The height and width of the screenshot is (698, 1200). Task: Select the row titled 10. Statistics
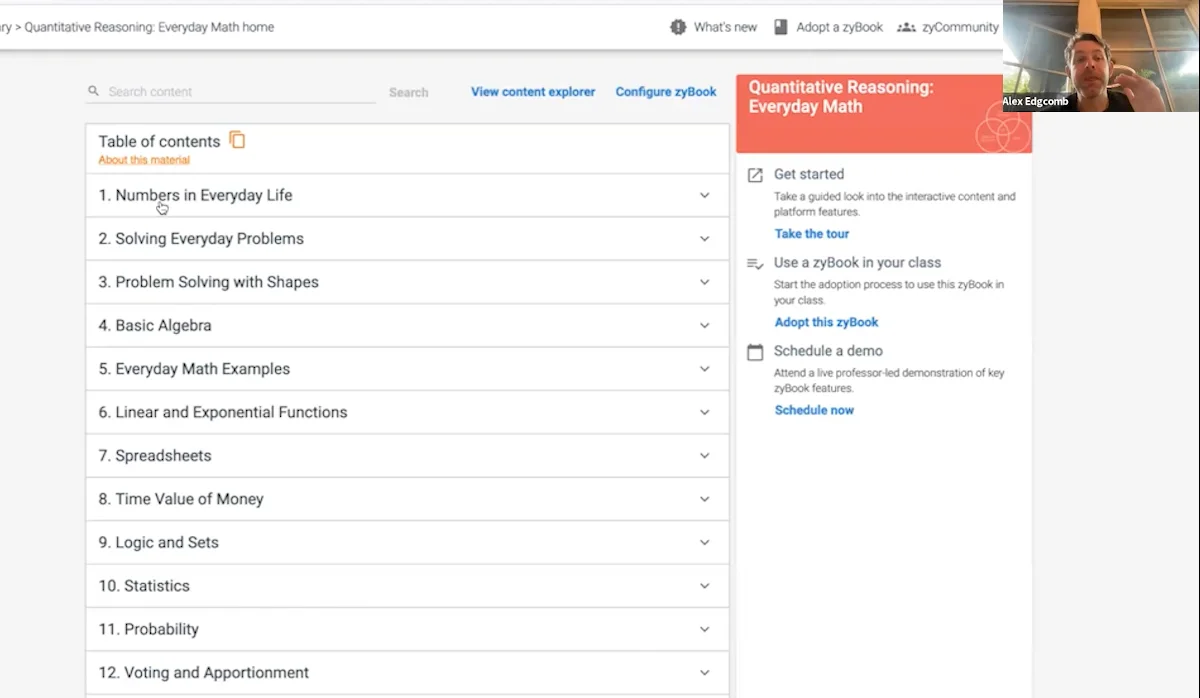coord(408,586)
